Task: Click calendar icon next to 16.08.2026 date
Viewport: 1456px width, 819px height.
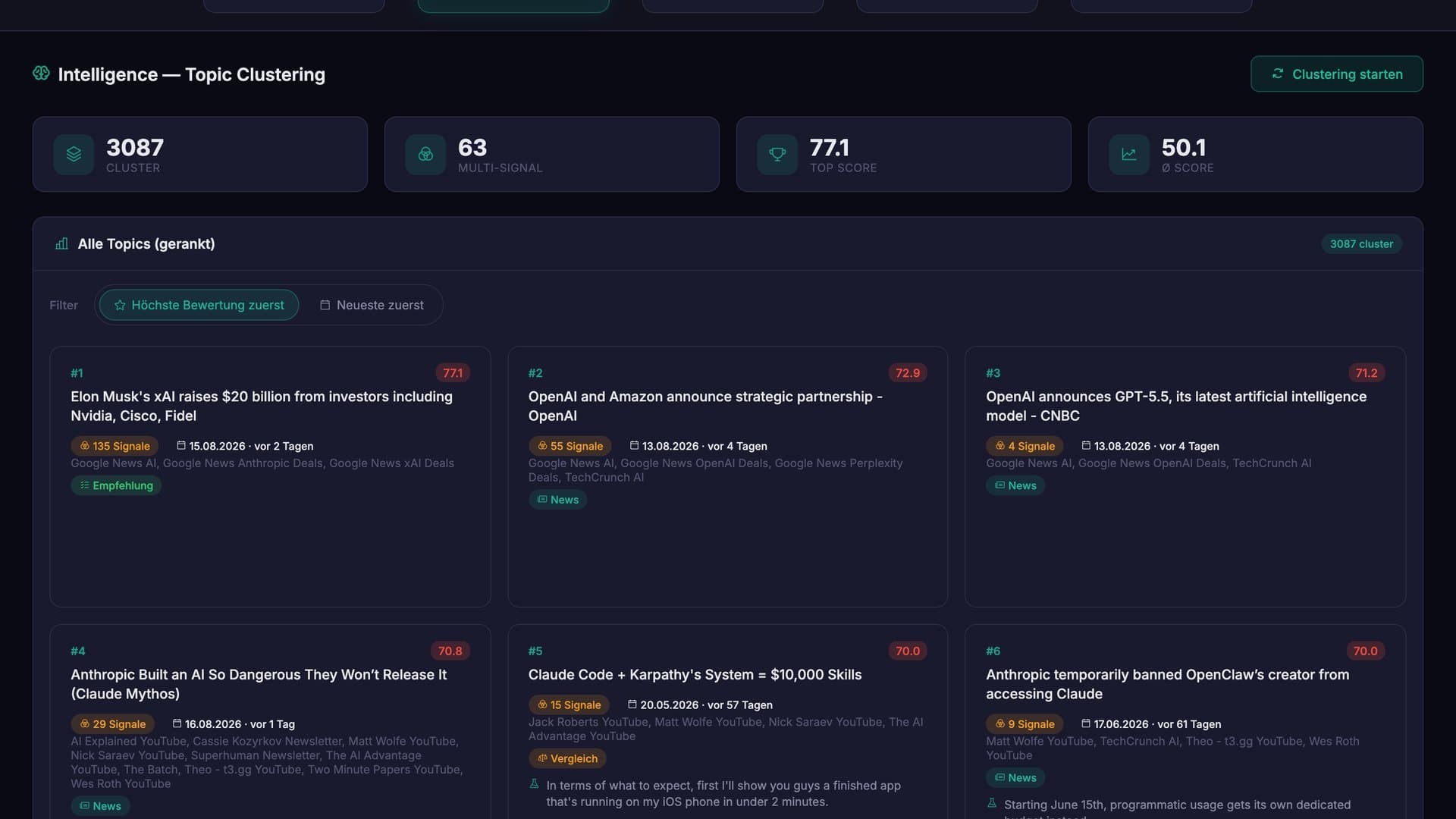Action: [177, 724]
